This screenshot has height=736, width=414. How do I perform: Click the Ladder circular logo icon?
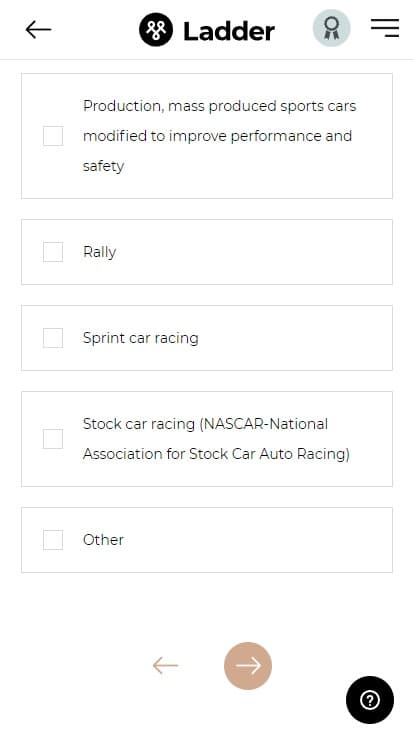click(x=156, y=30)
